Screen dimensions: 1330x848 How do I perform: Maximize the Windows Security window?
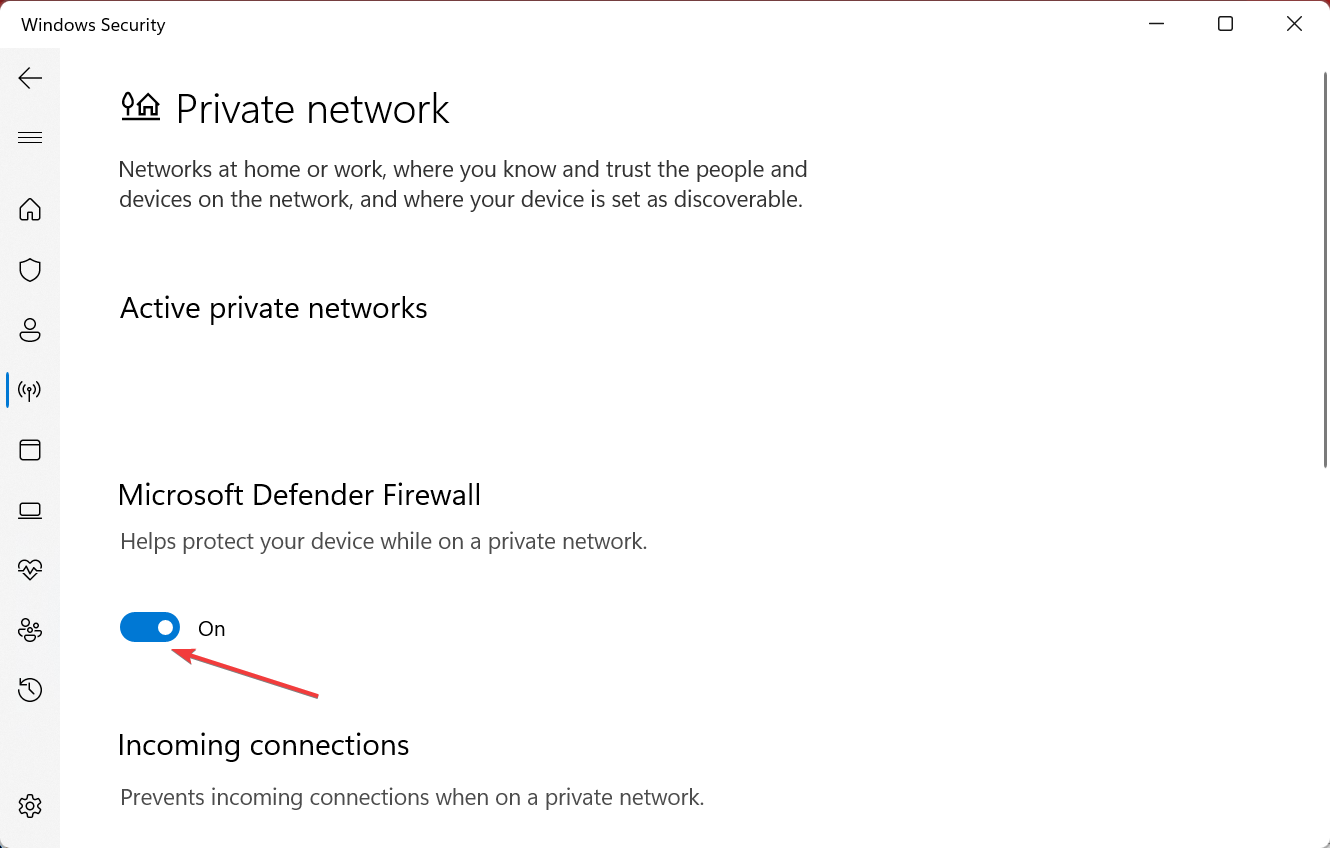tap(1225, 24)
